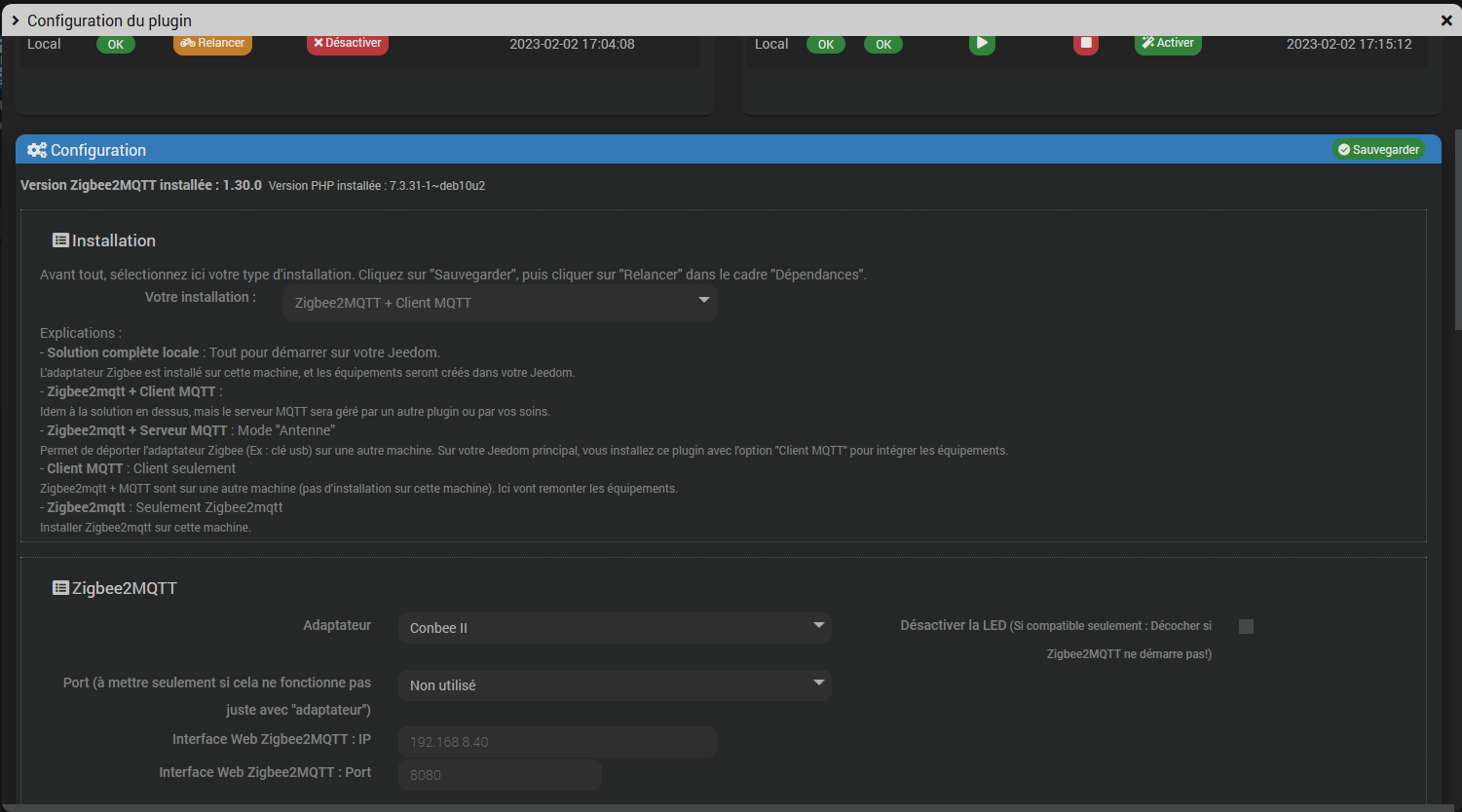Click the Interface Web Zigbee2MQTT Port field
The width and height of the screenshot is (1462, 812).
(500, 775)
